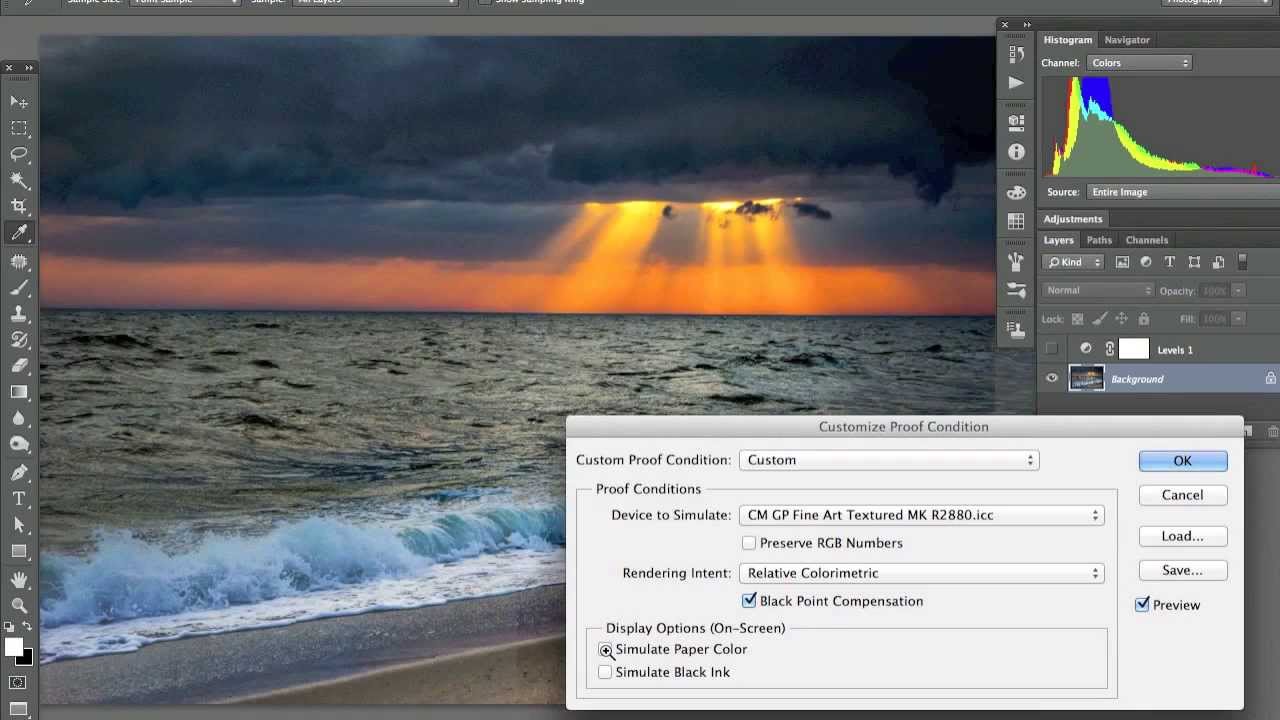Select the Brush tool
The image size is (1280, 720).
[19, 288]
